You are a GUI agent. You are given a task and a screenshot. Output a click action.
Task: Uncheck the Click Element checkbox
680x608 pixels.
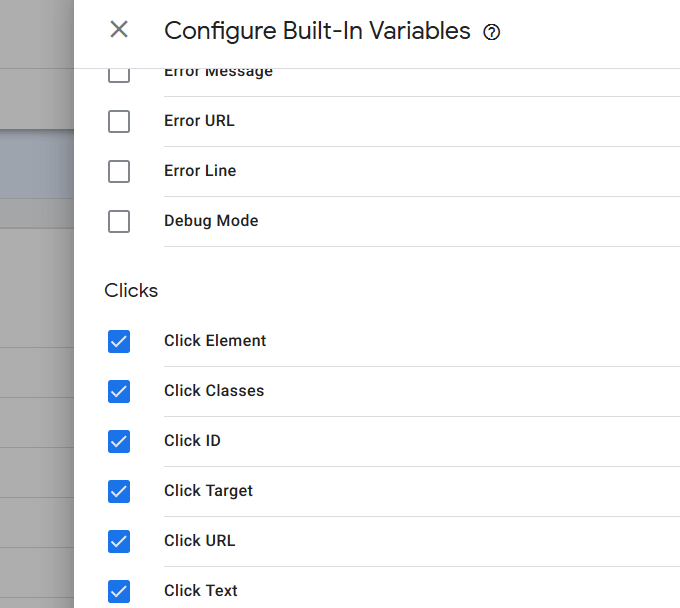pyautogui.click(x=119, y=341)
